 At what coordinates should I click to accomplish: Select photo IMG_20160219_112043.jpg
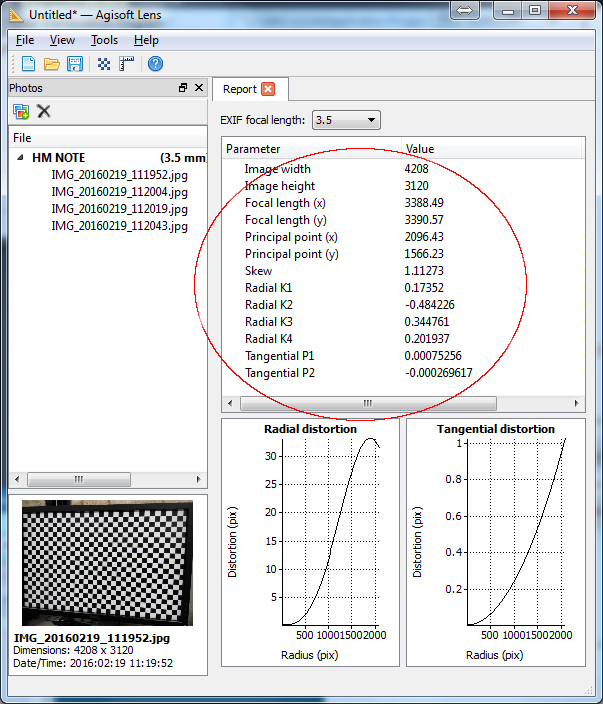pyautogui.click(x=119, y=226)
